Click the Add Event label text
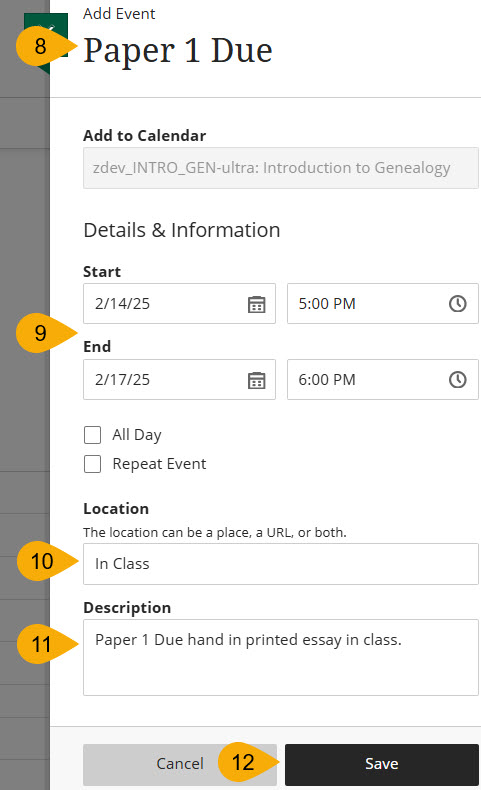 (119, 14)
